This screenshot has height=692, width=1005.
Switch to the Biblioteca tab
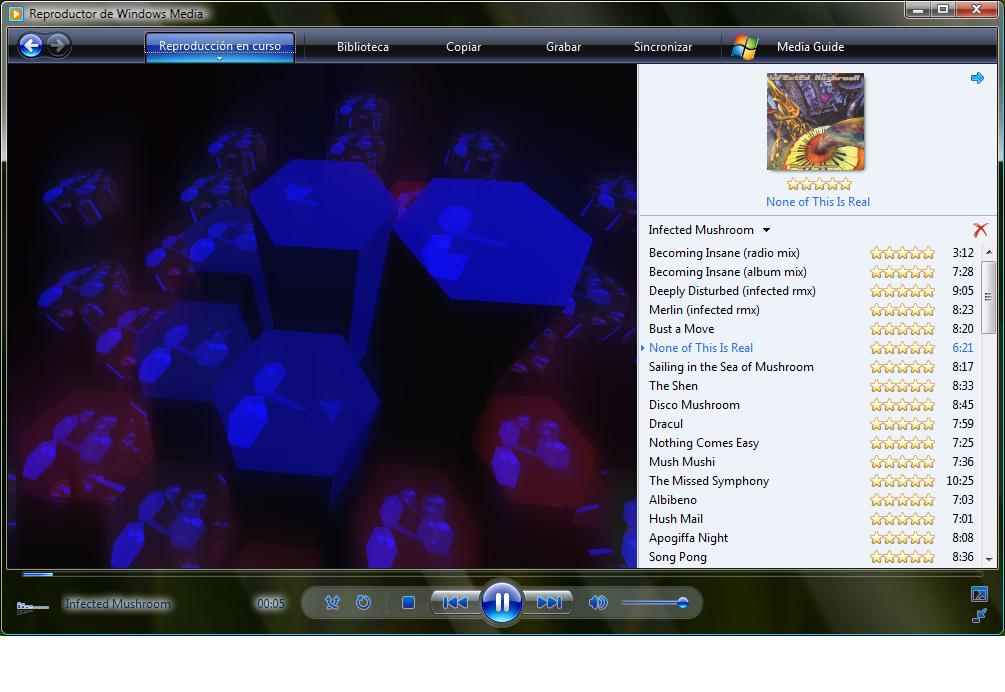[x=361, y=46]
